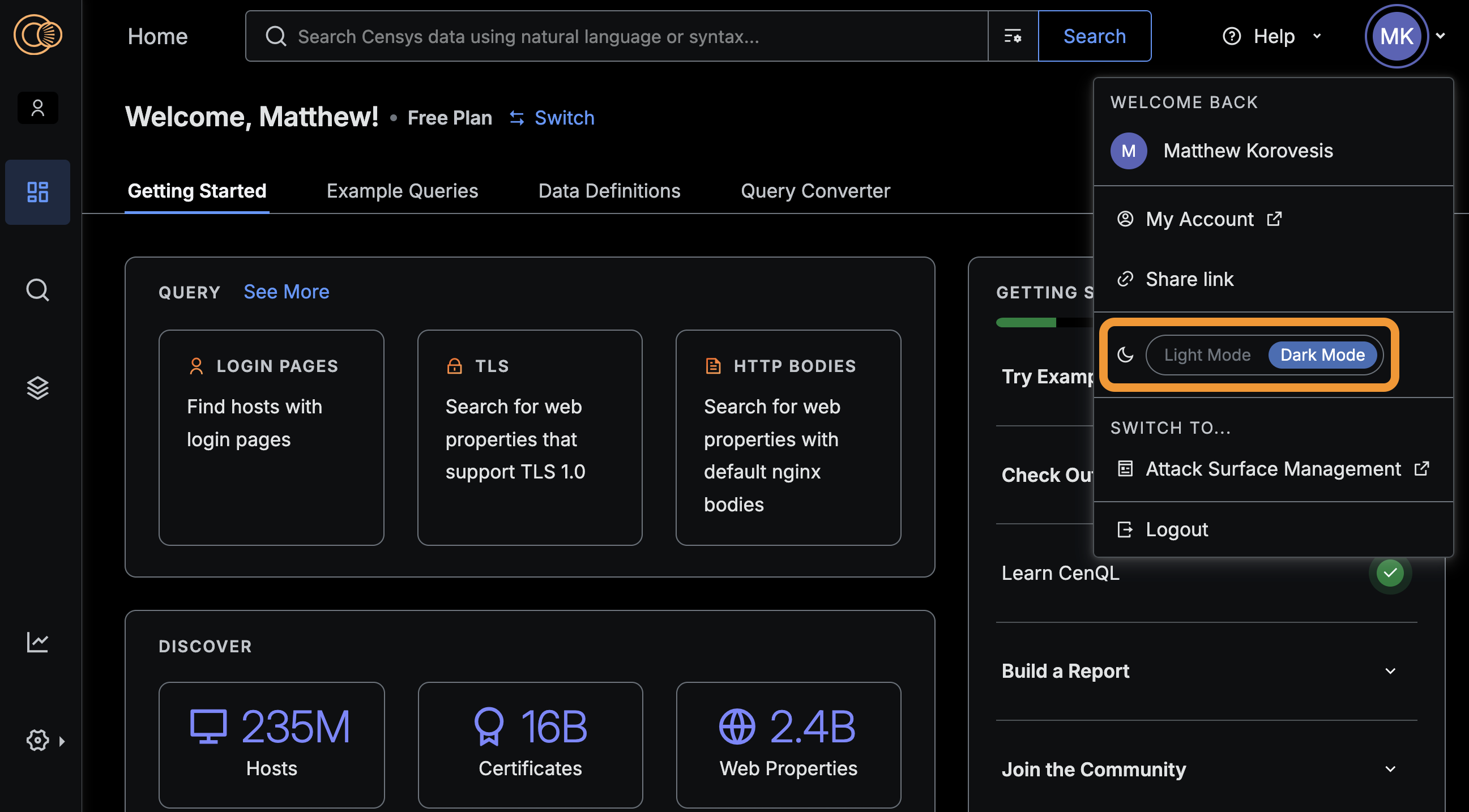Open the search magnifier icon in sidebar
Viewport: 1469px width, 812px height.
pos(37,290)
